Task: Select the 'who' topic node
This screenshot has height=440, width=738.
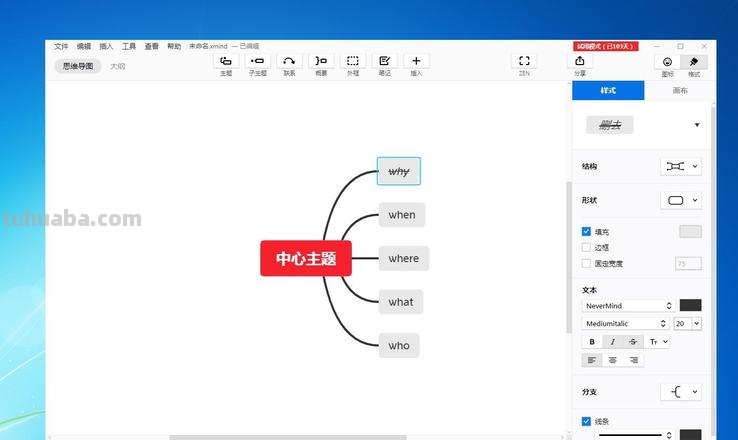Action: [399, 345]
